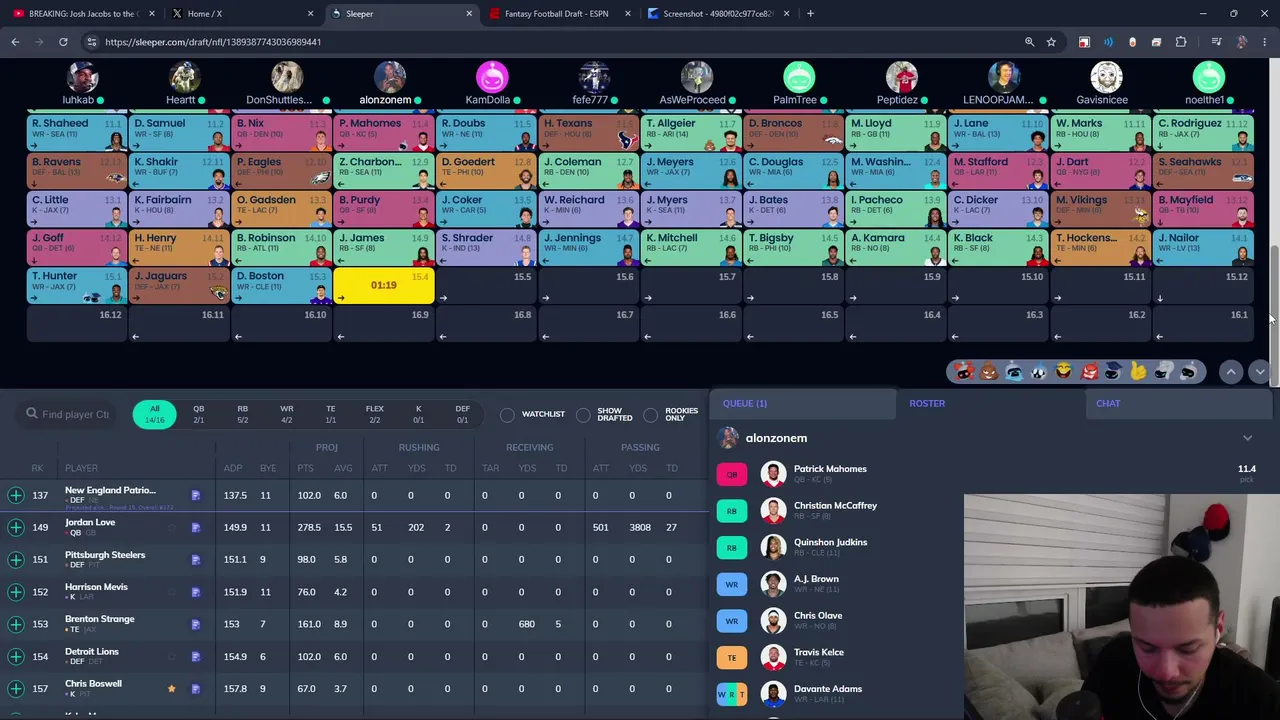This screenshot has width=1280, height=720.
Task: Open a new browser tab
Action: point(810,14)
